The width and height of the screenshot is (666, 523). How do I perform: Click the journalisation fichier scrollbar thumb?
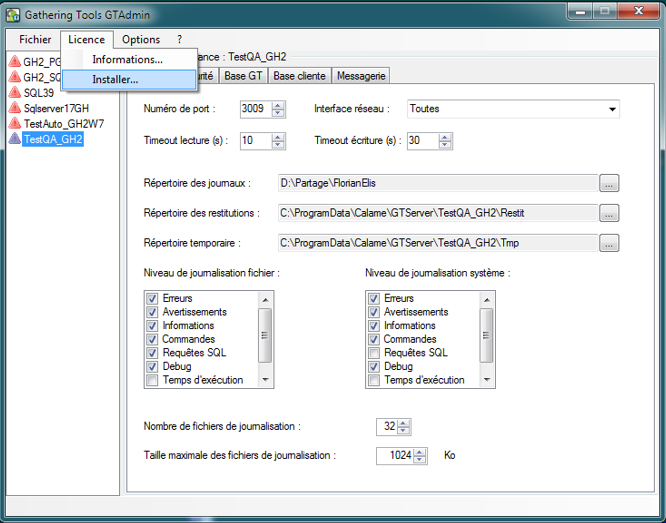(265, 335)
